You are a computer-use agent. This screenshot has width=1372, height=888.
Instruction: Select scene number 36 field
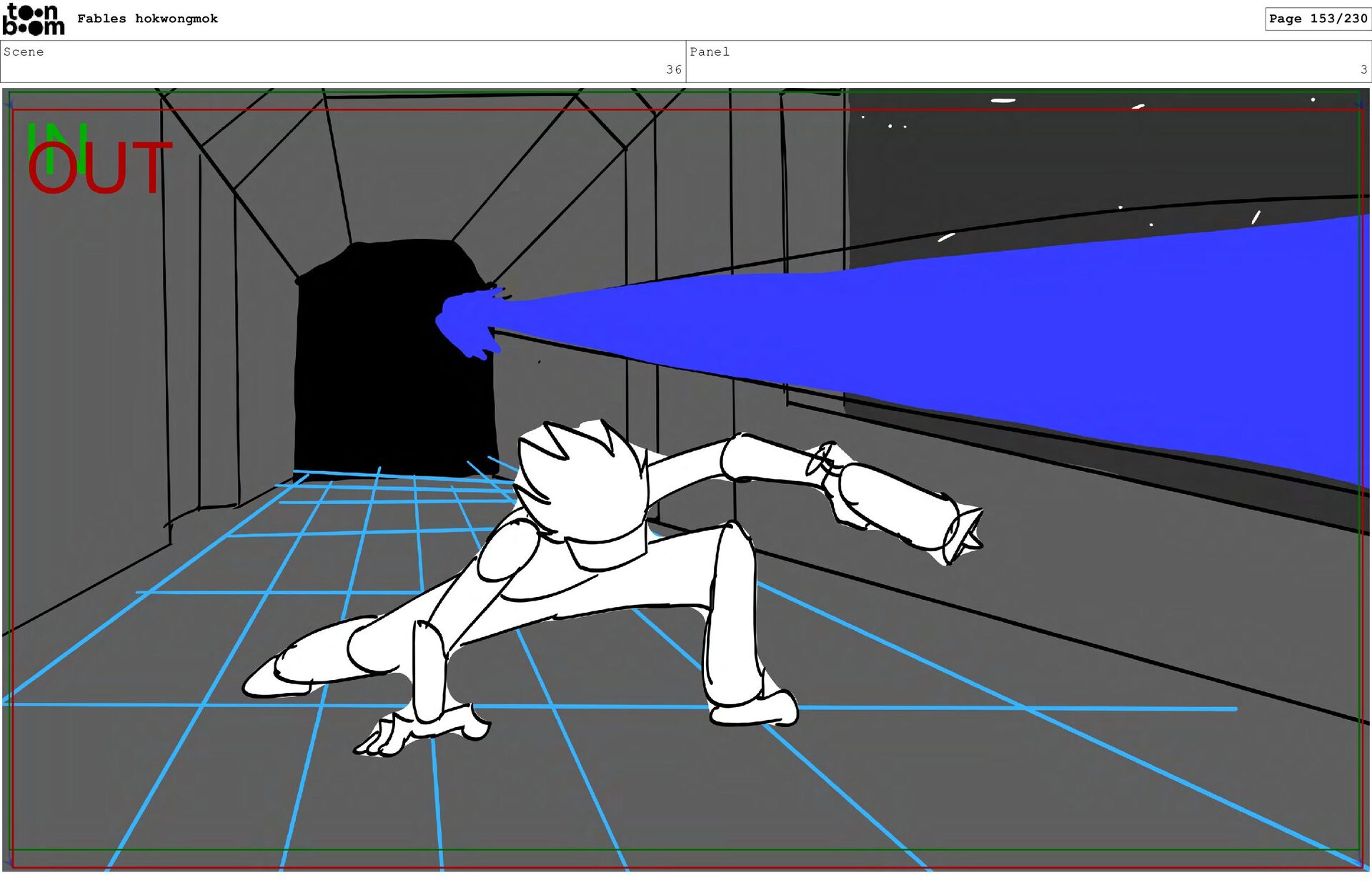click(x=673, y=69)
